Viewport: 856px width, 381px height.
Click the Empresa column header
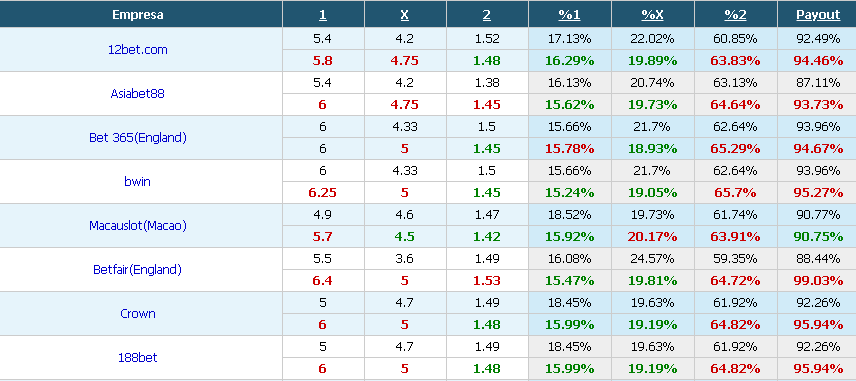(138, 15)
